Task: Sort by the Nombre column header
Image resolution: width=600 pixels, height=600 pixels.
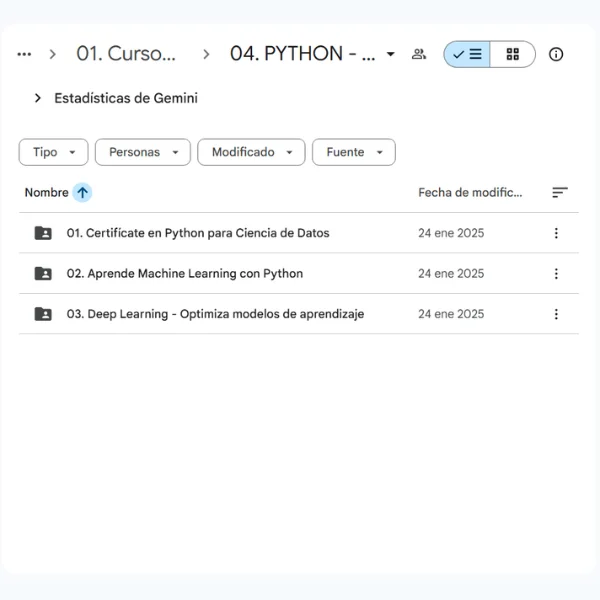Action: pyautogui.click(x=46, y=192)
